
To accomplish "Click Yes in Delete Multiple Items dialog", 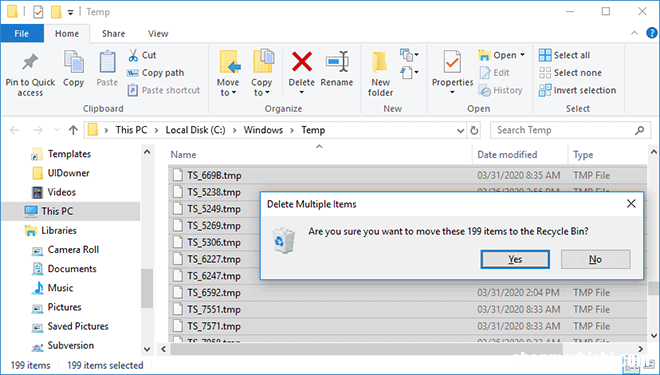I will (515, 259).
